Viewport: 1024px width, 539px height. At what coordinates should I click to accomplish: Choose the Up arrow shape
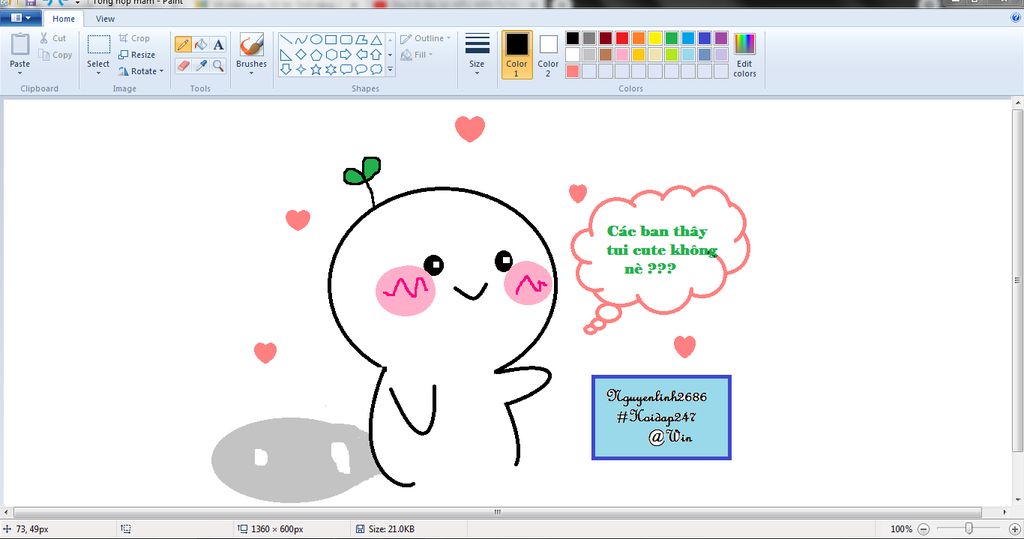376,55
